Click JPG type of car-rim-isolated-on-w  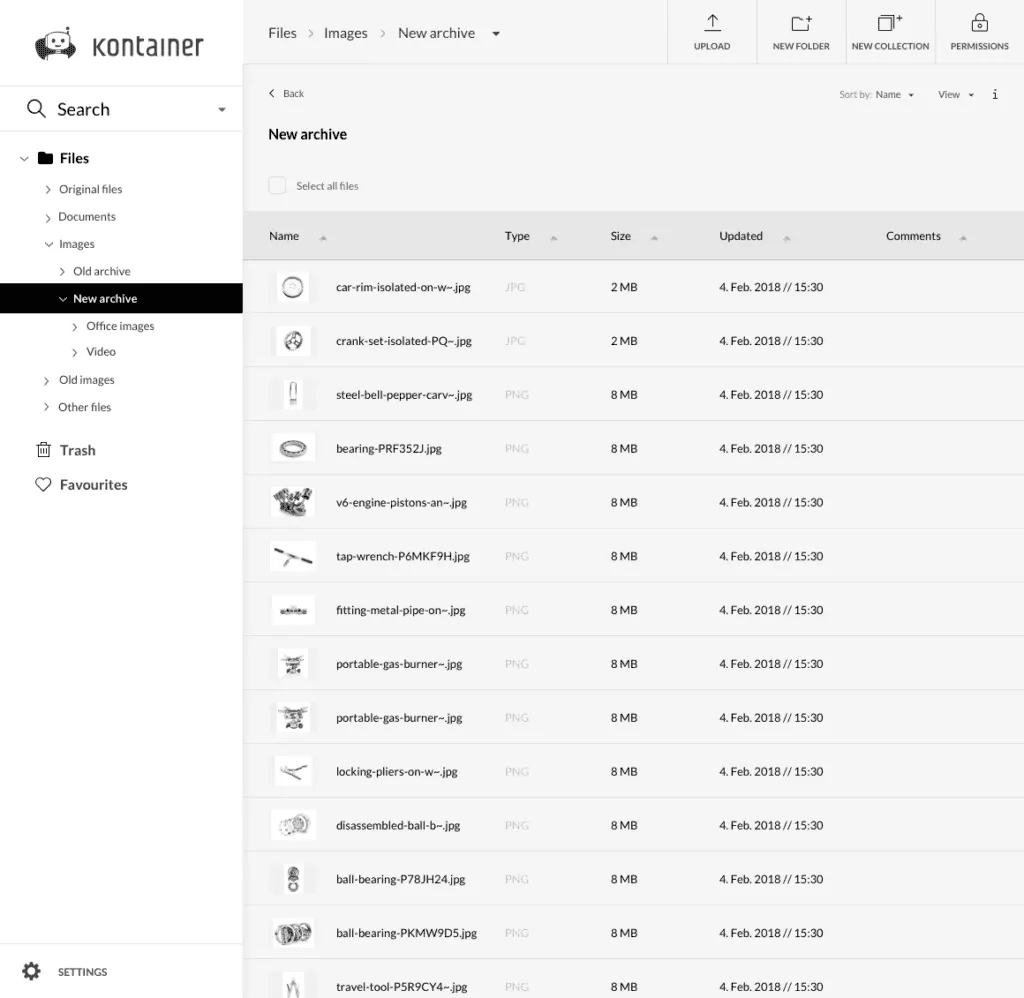point(515,287)
